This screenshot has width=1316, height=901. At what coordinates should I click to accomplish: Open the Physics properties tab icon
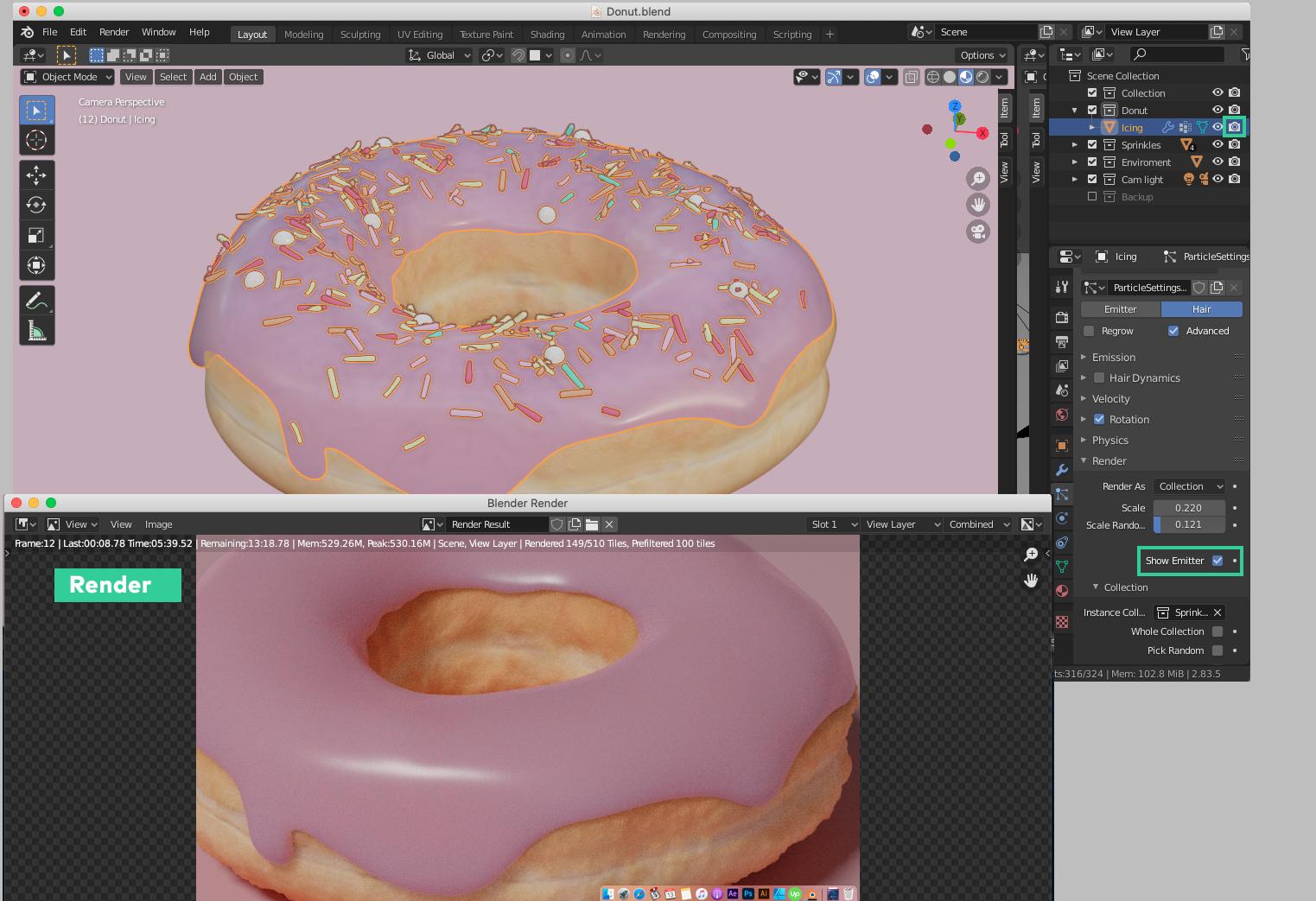click(1062, 518)
